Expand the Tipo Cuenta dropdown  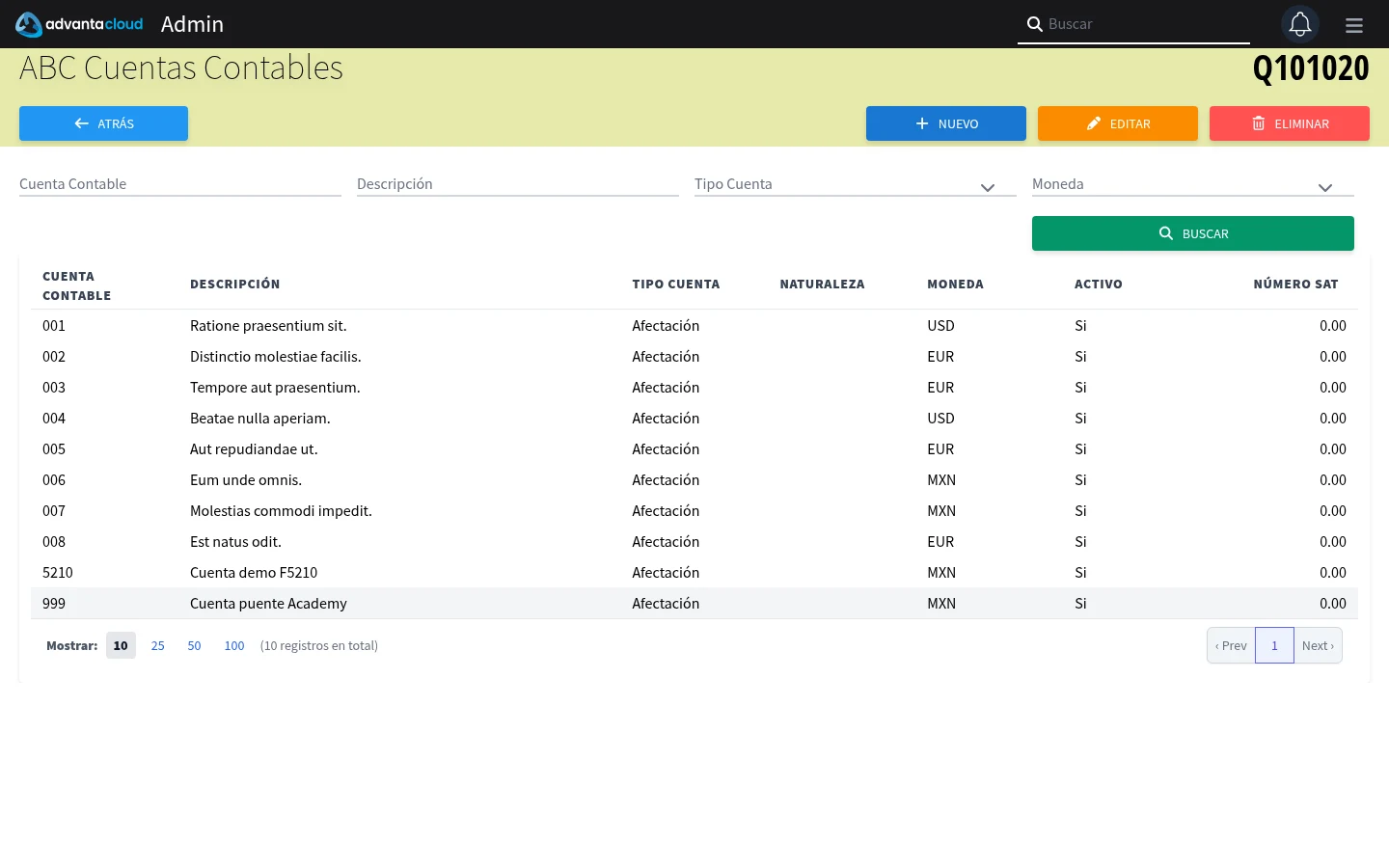(x=856, y=184)
